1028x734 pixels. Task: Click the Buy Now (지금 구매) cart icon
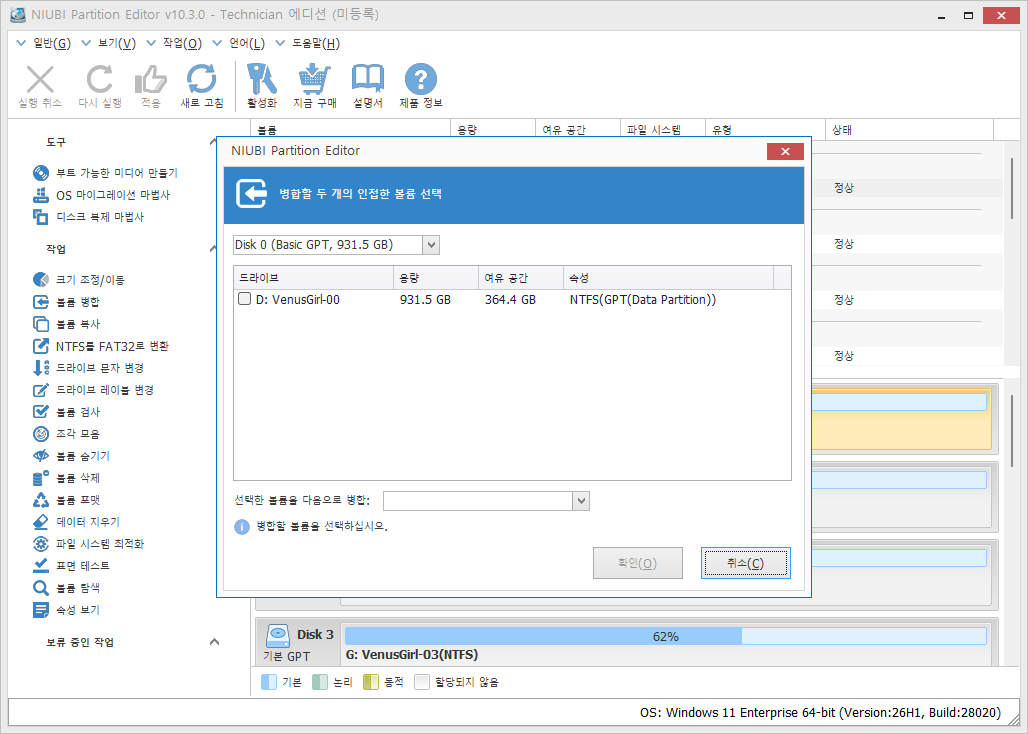(315, 80)
